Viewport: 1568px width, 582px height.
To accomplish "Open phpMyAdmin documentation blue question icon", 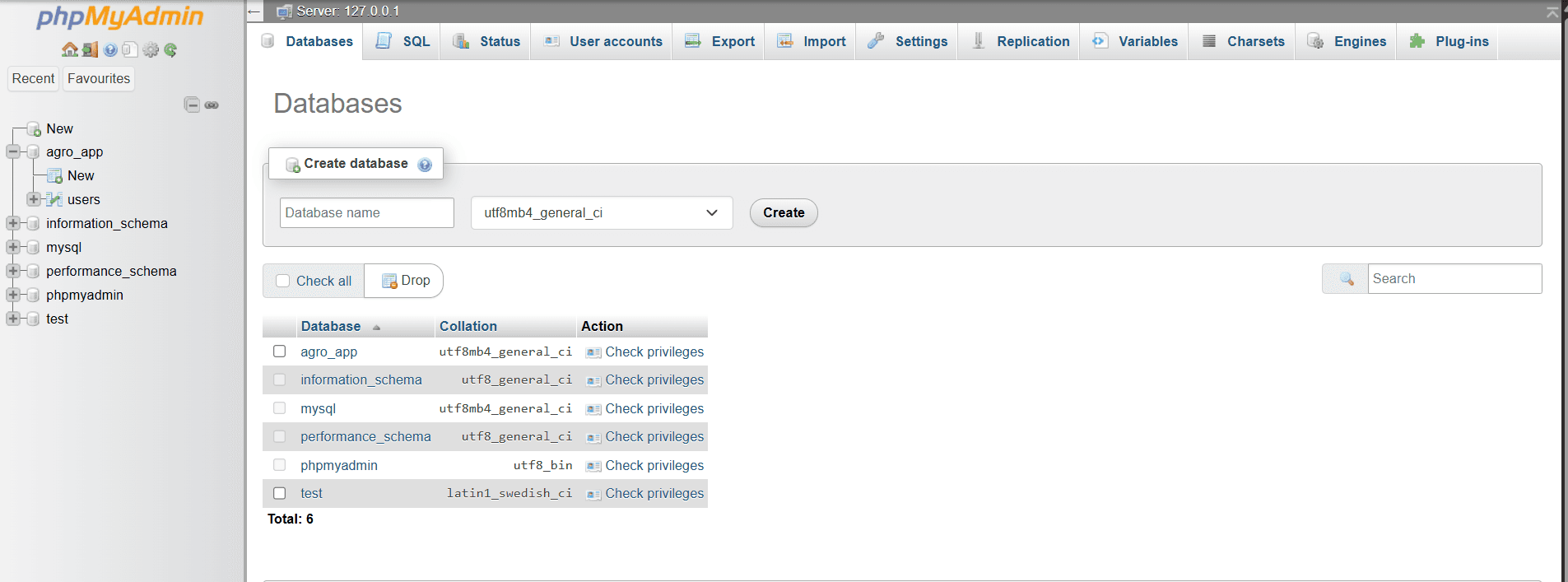I will (x=110, y=49).
